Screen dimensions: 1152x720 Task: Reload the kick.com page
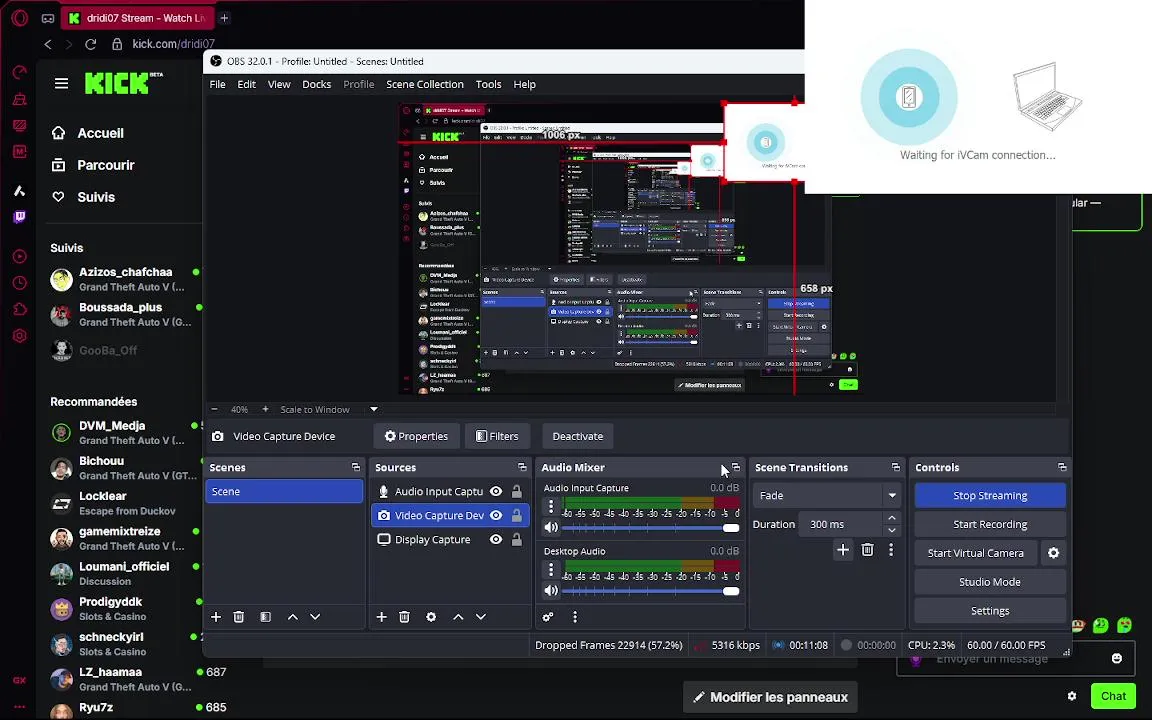pyautogui.click(x=91, y=44)
